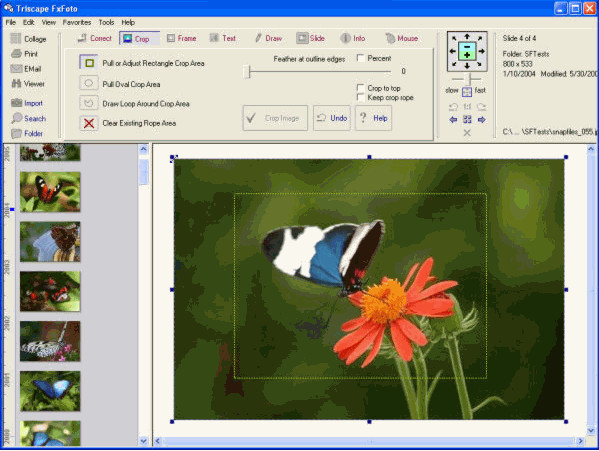Check the Keep crop rope option
The width and height of the screenshot is (599, 451).
coord(360,97)
